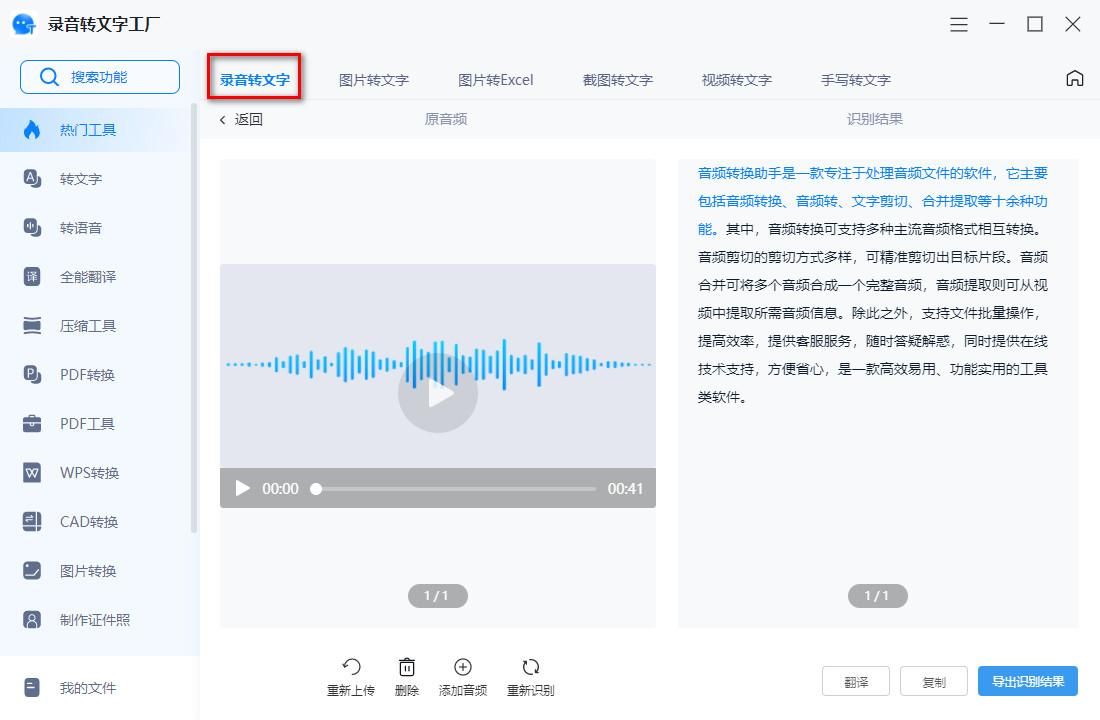The image size is (1100, 720).
Task: Switch to the 录音转文字 tab
Action: 255,79
